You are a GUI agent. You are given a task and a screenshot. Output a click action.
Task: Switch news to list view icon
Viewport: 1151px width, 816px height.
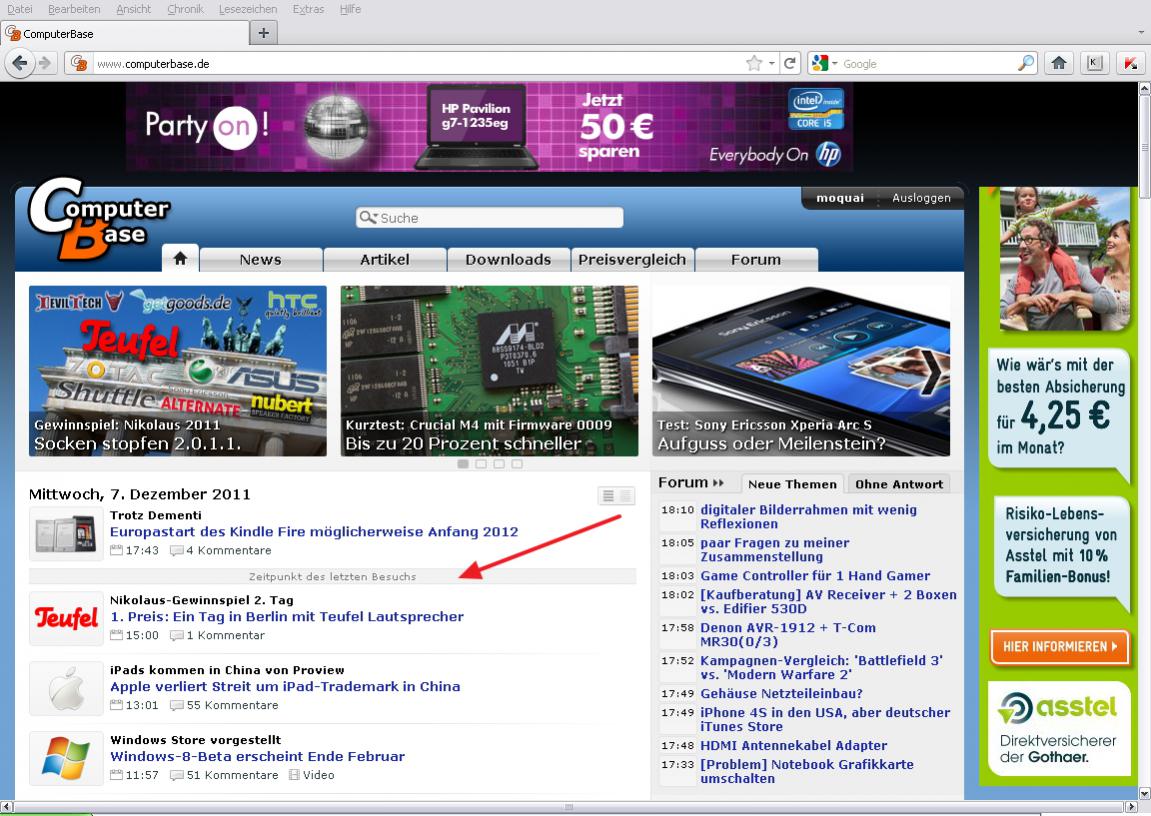pos(608,496)
